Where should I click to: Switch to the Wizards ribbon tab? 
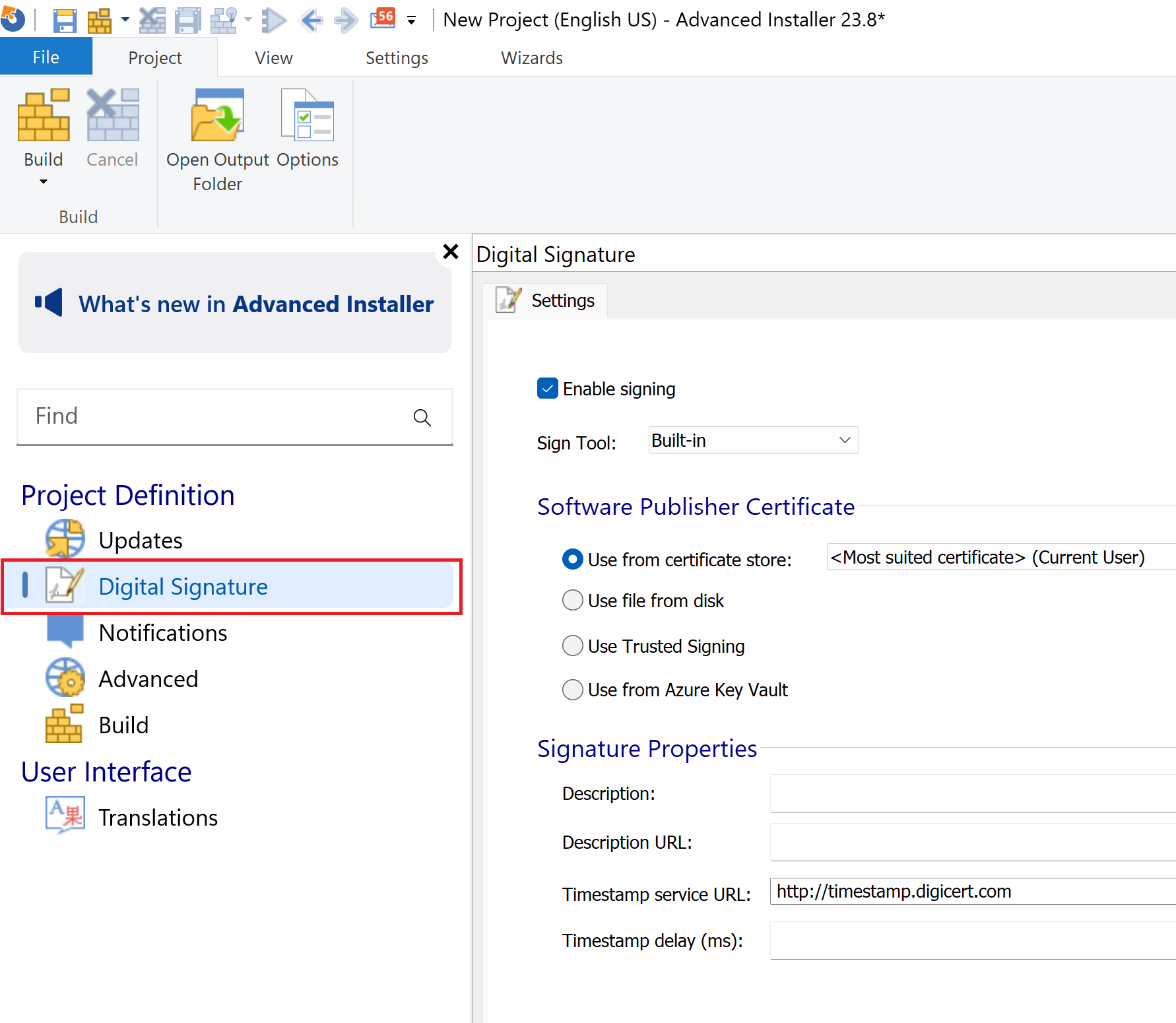click(532, 57)
